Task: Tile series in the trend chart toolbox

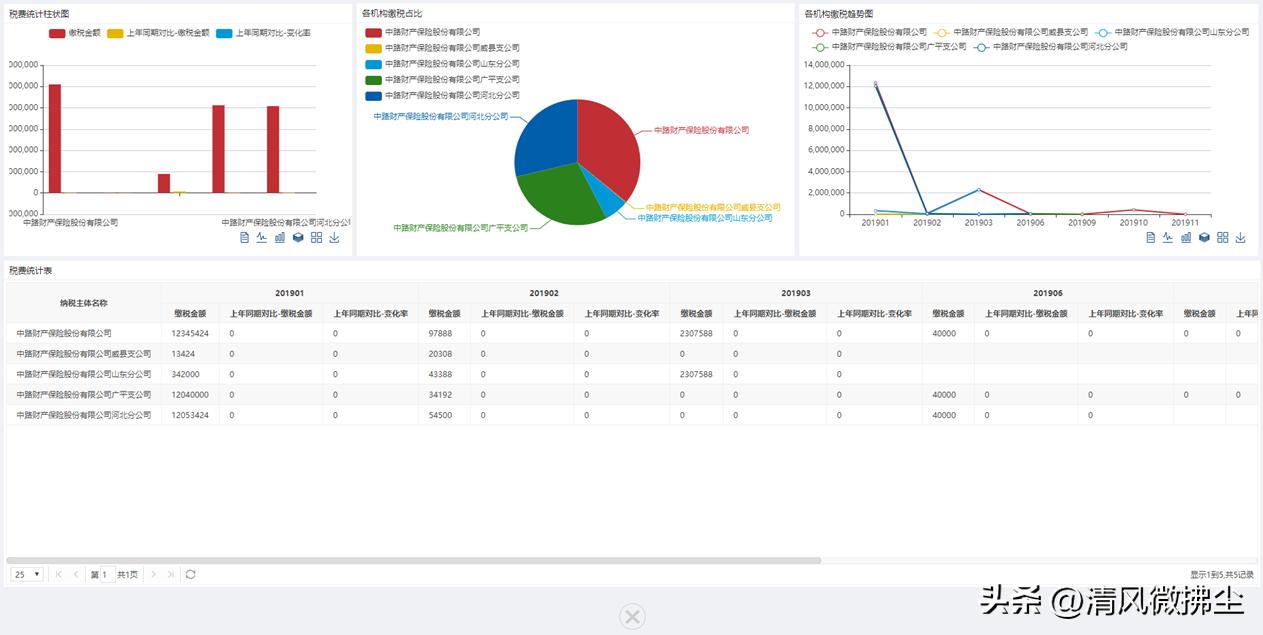Action: coord(1222,237)
